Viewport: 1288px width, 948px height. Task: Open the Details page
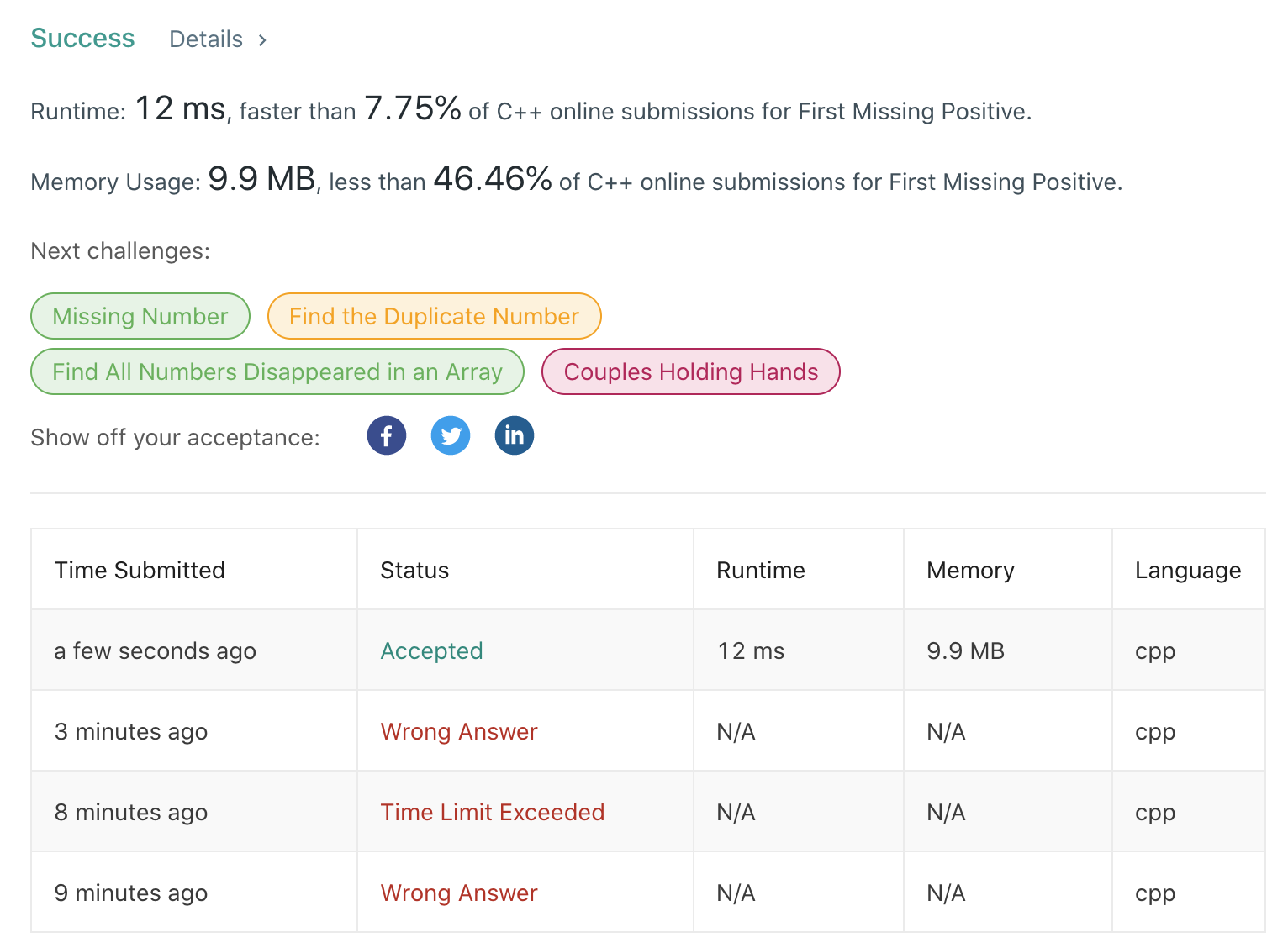[206, 39]
